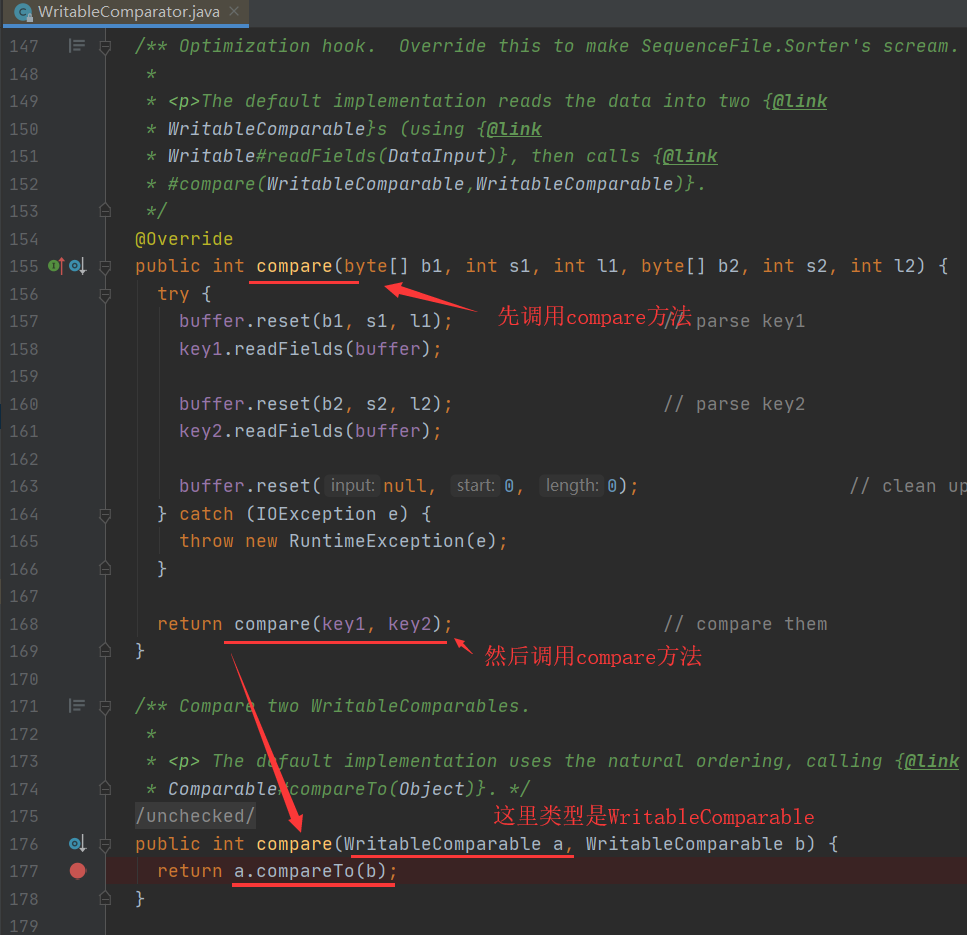The width and height of the screenshot is (967, 935).
Task: Remove the breakpoint on line 177
Action: pos(78,871)
